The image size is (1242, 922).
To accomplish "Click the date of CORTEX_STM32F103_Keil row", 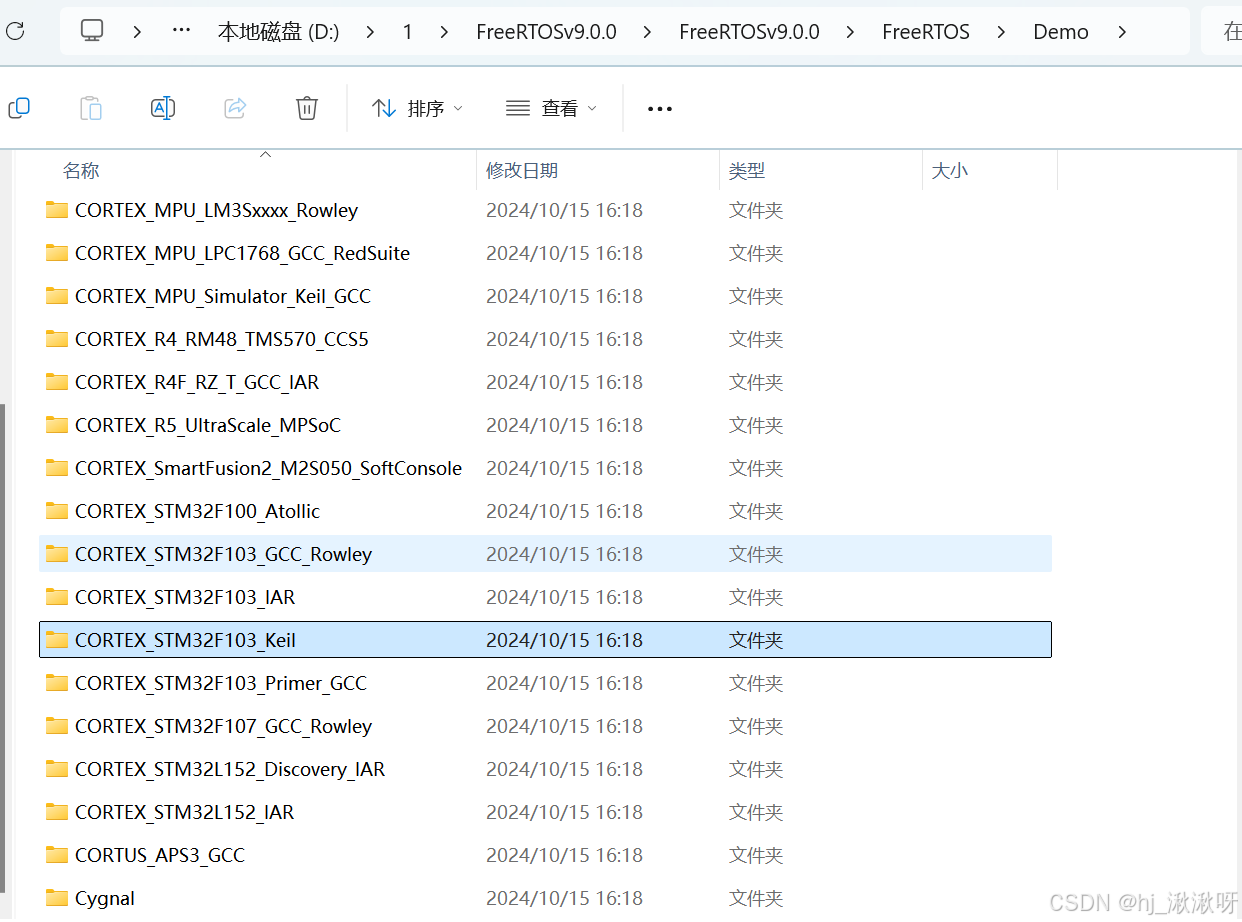I will (x=564, y=640).
